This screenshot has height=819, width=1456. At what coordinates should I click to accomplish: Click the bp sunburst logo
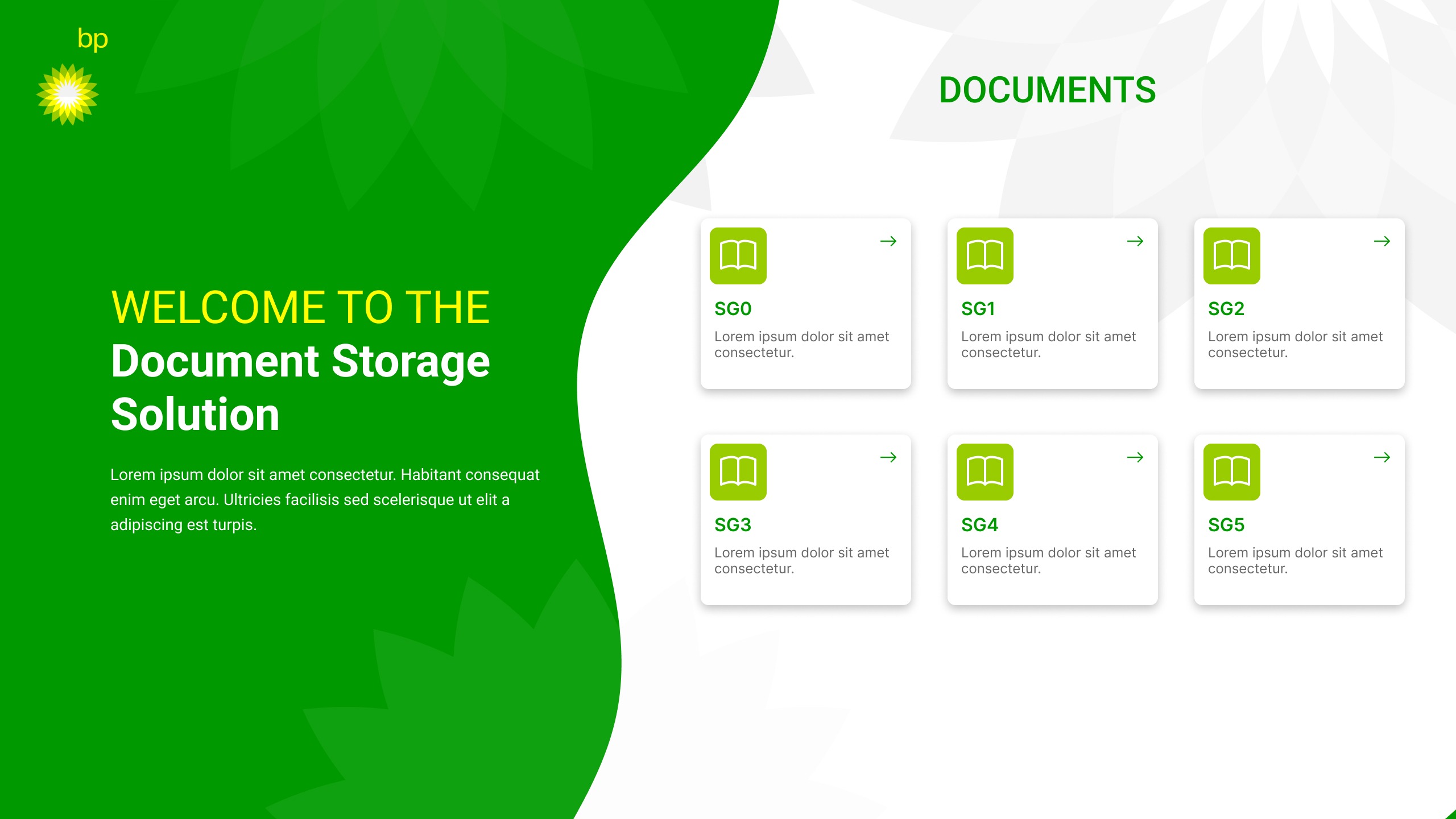(x=68, y=94)
